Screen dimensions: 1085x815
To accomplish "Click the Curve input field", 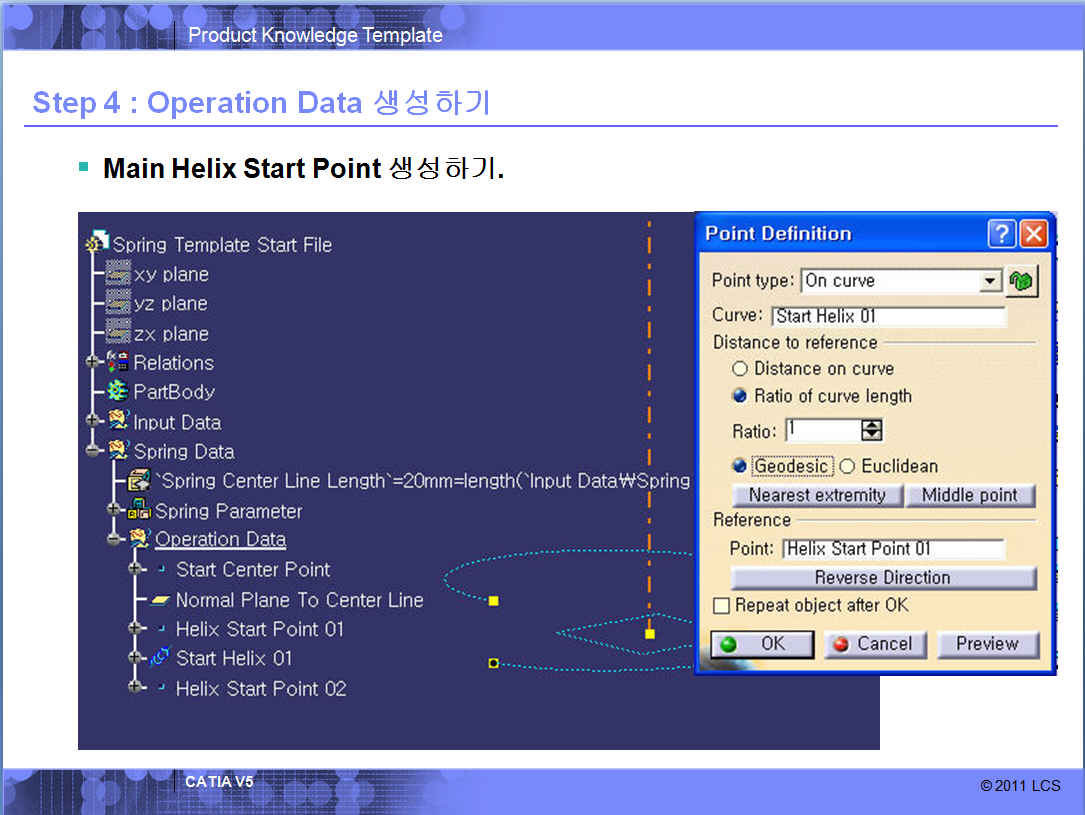I will pyautogui.click(x=888, y=316).
